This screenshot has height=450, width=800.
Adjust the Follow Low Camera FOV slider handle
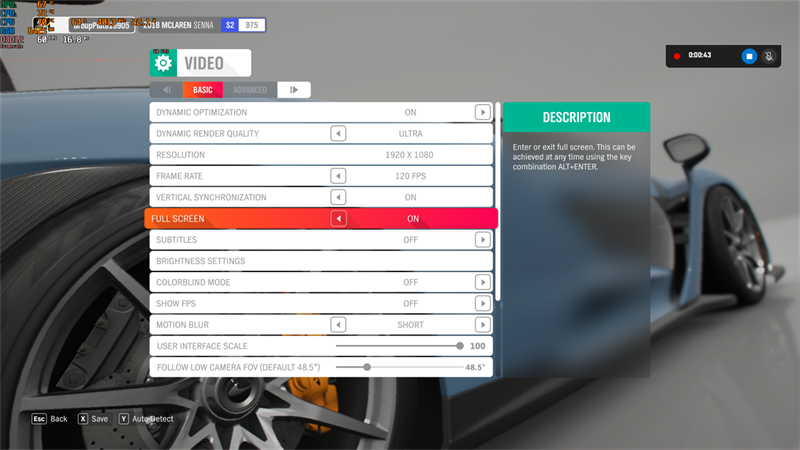point(367,367)
